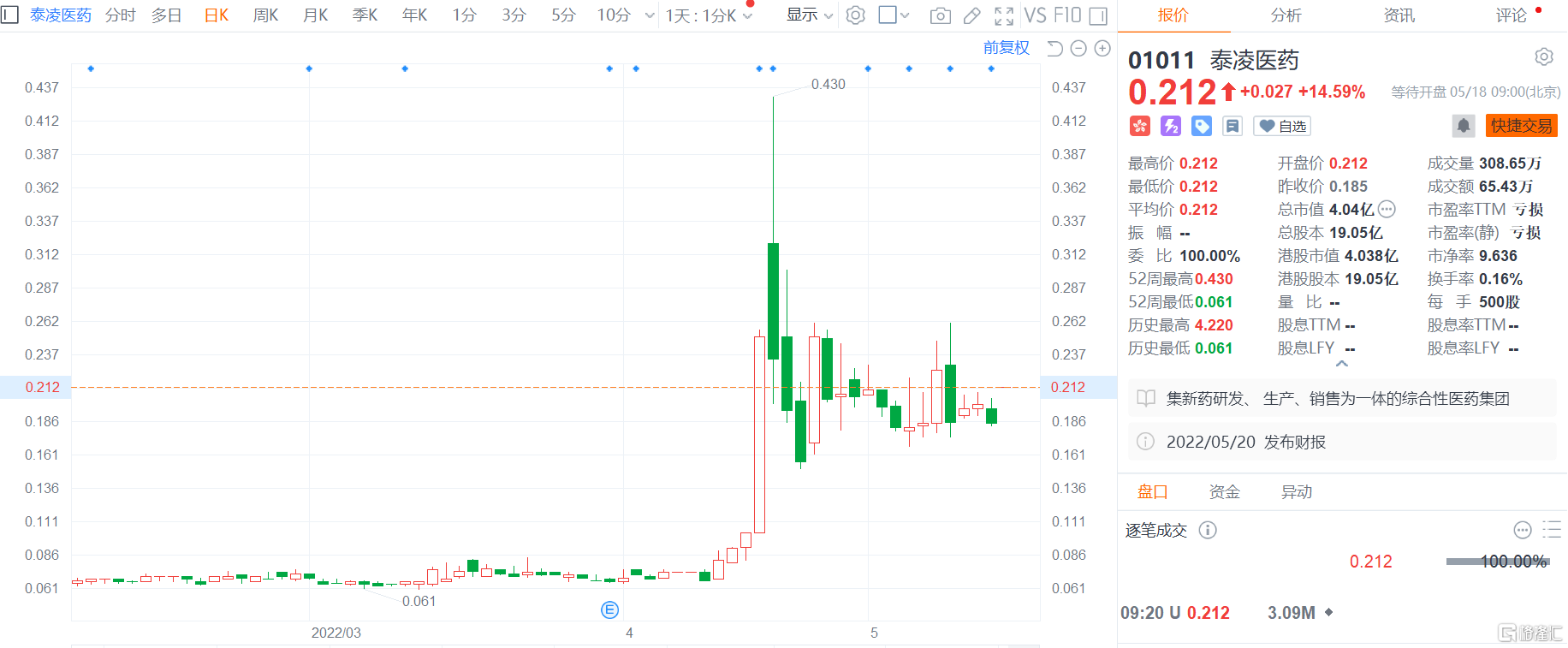Select 季K quarterly candlestick
The image size is (1568, 648).
click(x=365, y=15)
